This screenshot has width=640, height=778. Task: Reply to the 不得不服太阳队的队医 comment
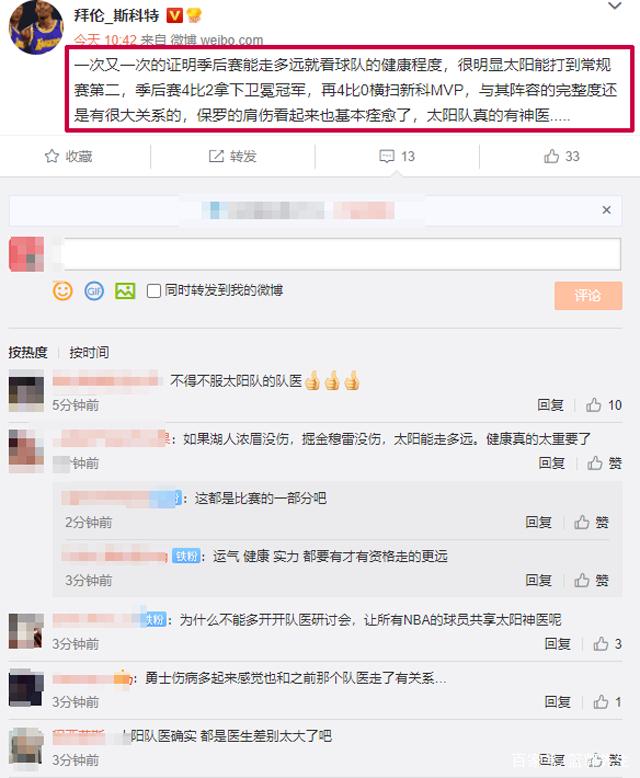(551, 405)
